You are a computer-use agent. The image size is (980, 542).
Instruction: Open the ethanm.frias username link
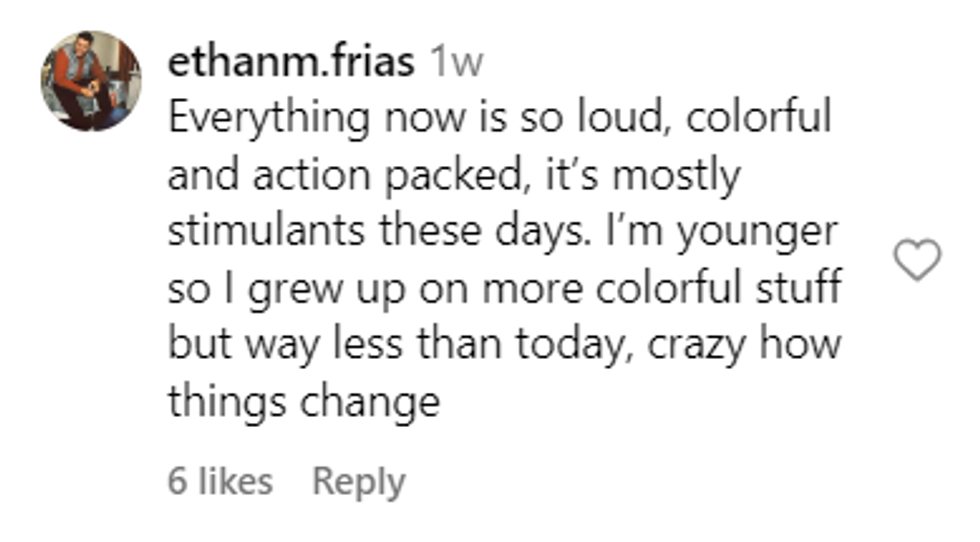point(290,62)
